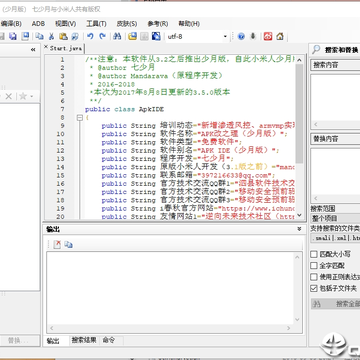This screenshot has height=360, width=360.
Task: Enable the 匹配大小写 checkbox
Action: pos(314,254)
